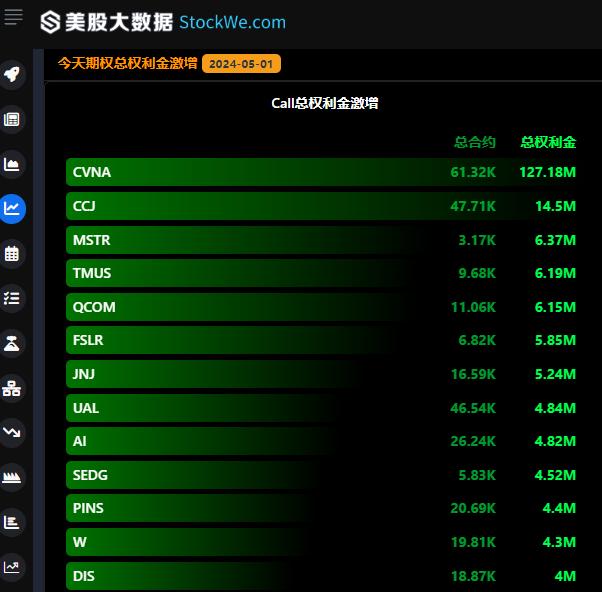Select the TMUS row

(321, 273)
